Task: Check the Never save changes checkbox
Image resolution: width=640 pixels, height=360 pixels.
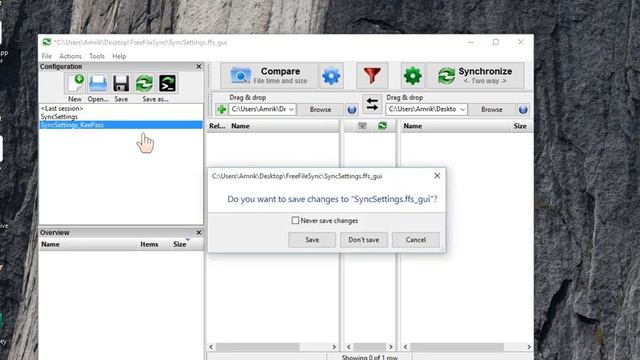Action: [x=295, y=220]
